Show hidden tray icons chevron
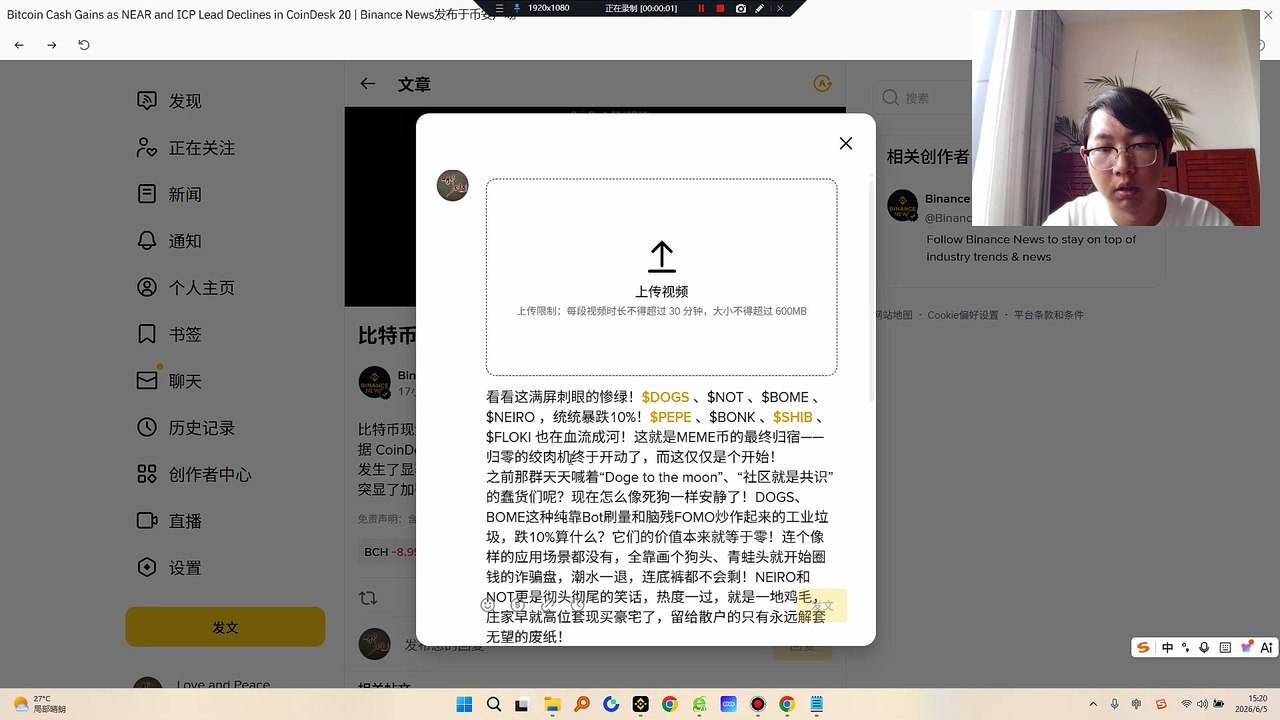This screenshot has height=720, width=1280. 1093,705
